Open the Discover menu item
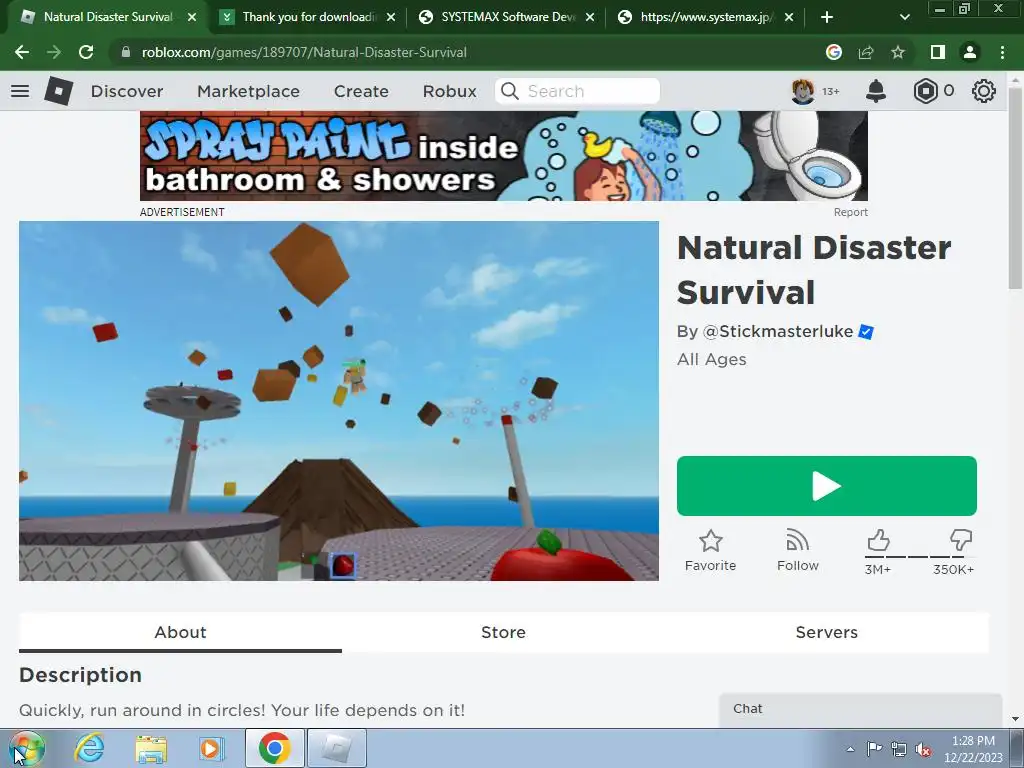 coord(127,91)
